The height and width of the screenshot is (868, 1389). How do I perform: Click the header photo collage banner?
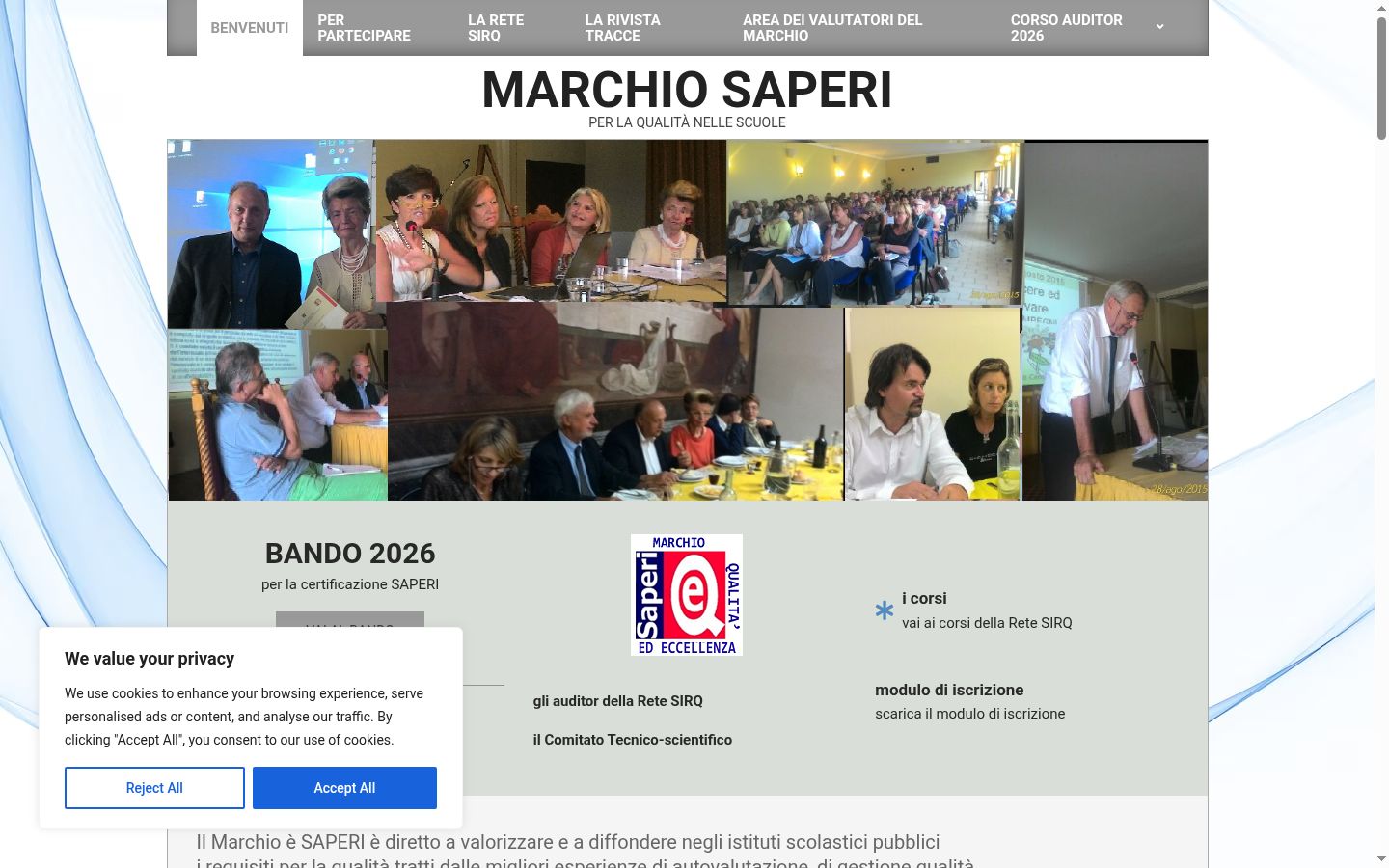pos(687,320)
